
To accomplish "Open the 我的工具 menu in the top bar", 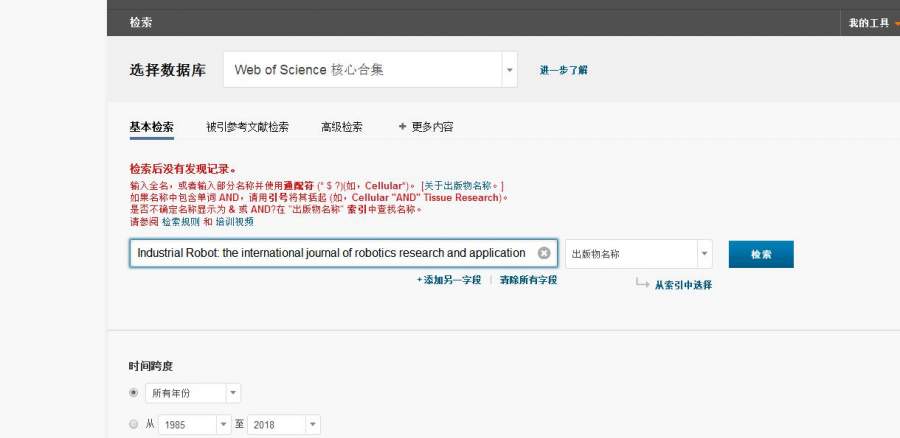I will click(x=872, y=23).
